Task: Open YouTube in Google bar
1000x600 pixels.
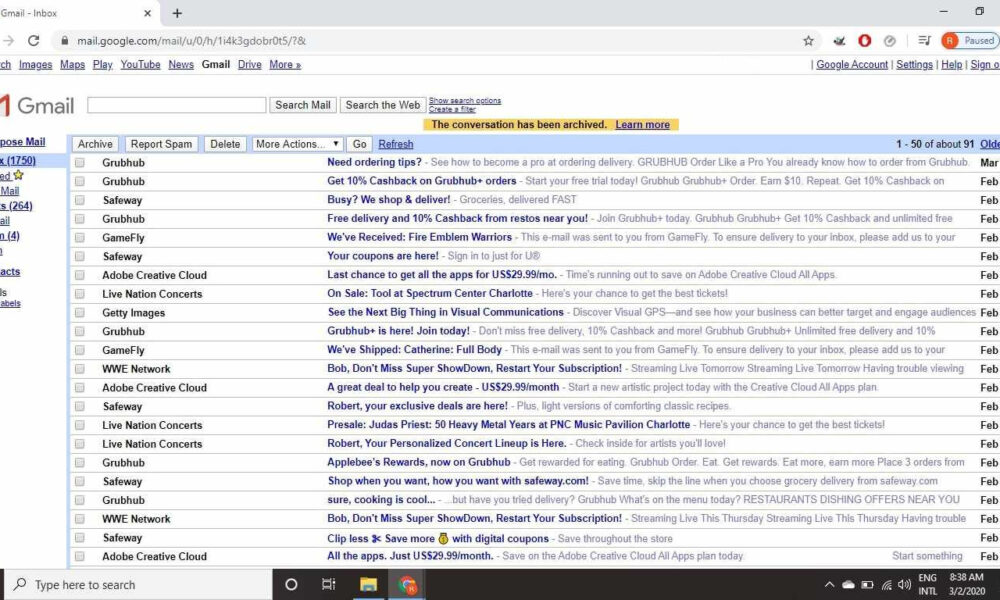Action: click(x=140, y=64)
